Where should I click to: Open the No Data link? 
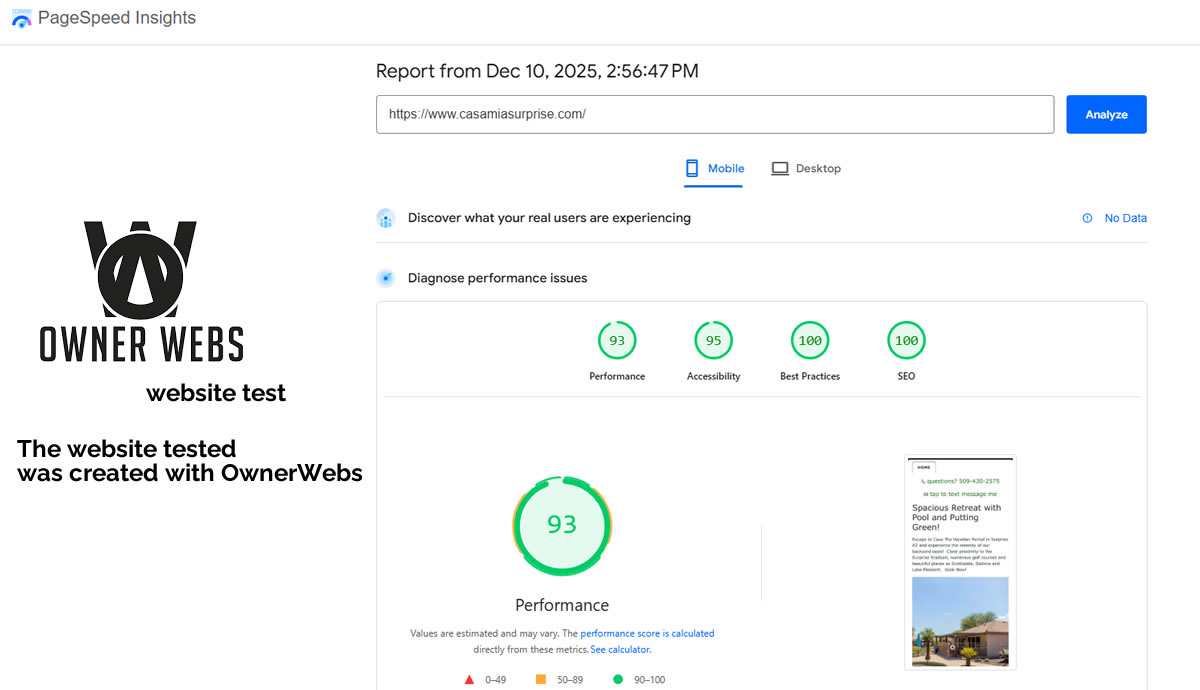click(x=1125, y=218)
